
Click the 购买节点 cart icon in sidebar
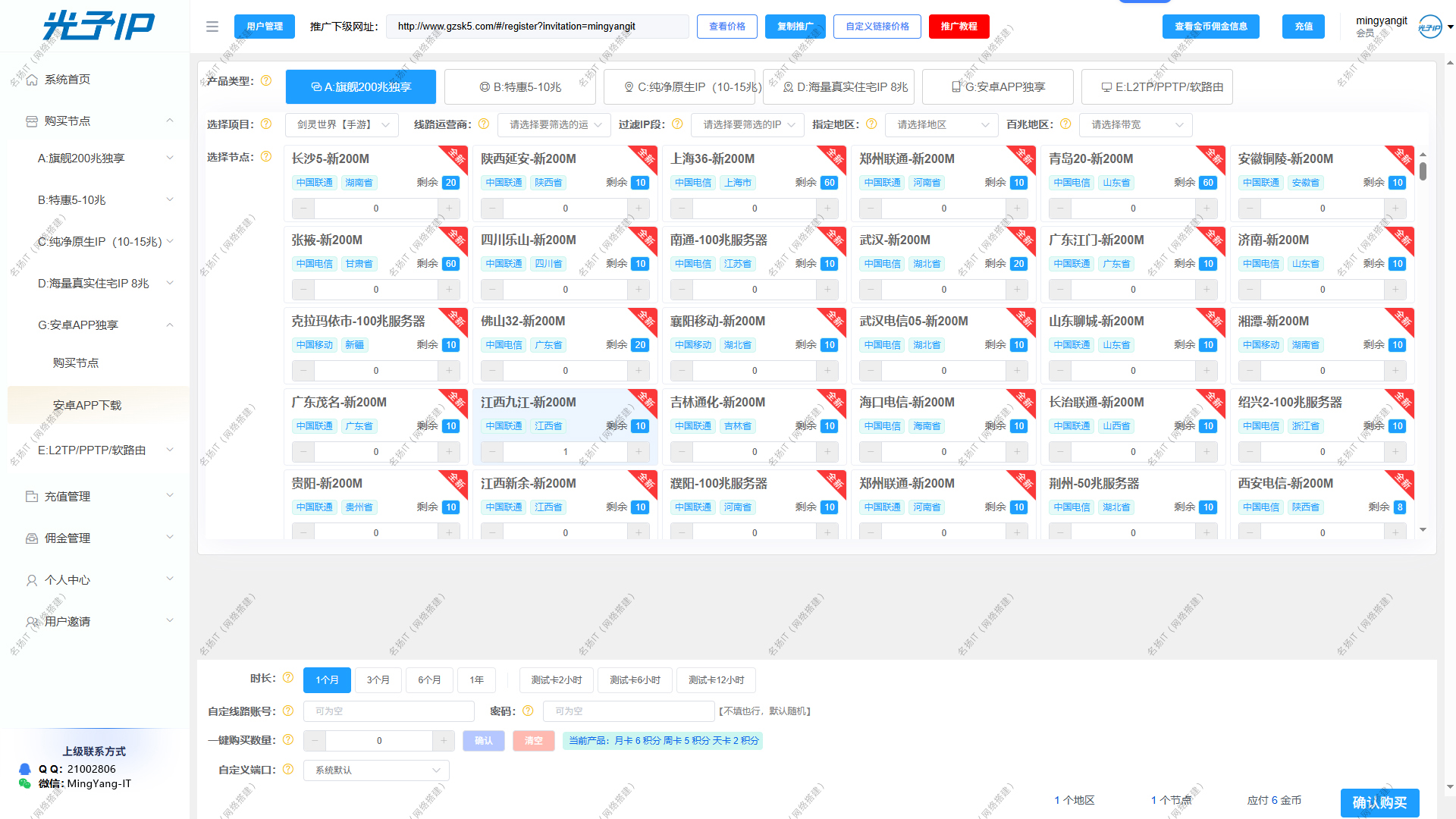coord(31,121)
